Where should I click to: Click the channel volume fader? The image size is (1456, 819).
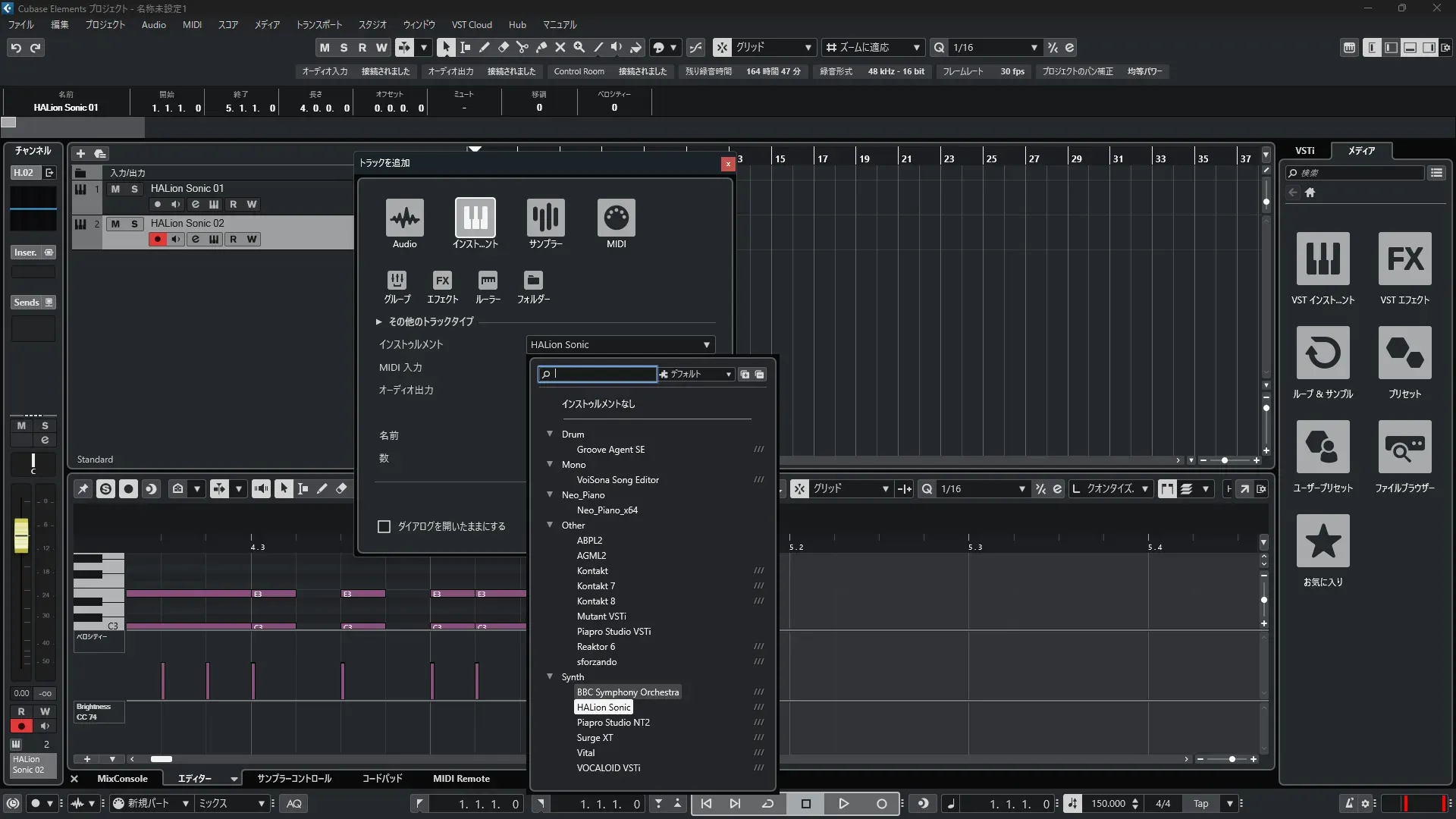click(x=21, y=535)
